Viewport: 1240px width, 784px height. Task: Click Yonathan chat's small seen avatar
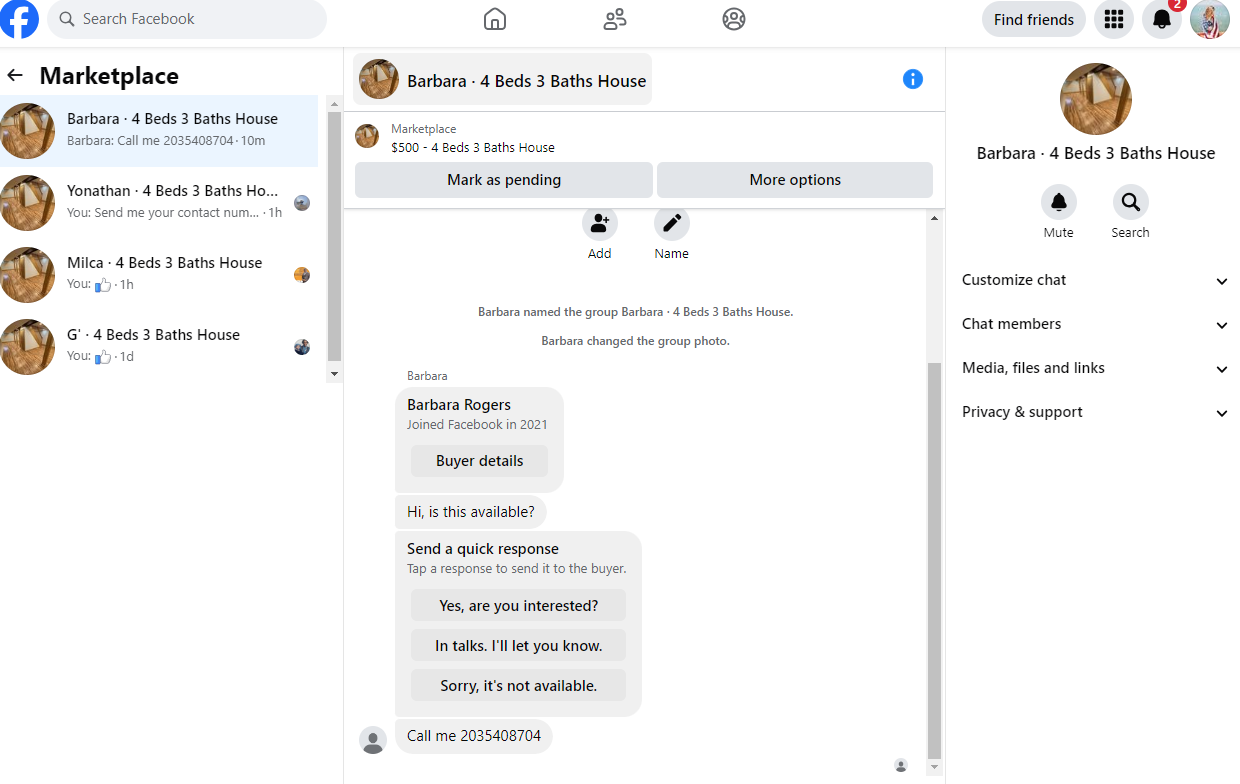pos(302,203)
